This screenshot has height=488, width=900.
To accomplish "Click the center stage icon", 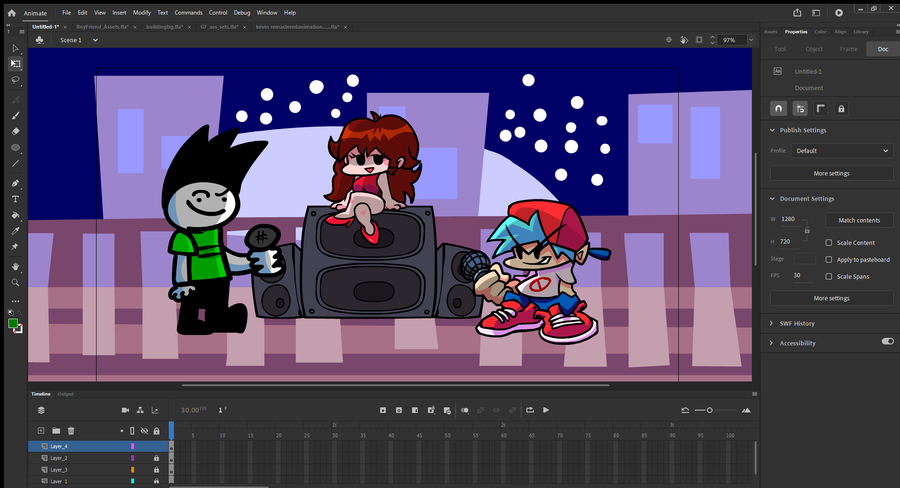I will click(669, 40).
